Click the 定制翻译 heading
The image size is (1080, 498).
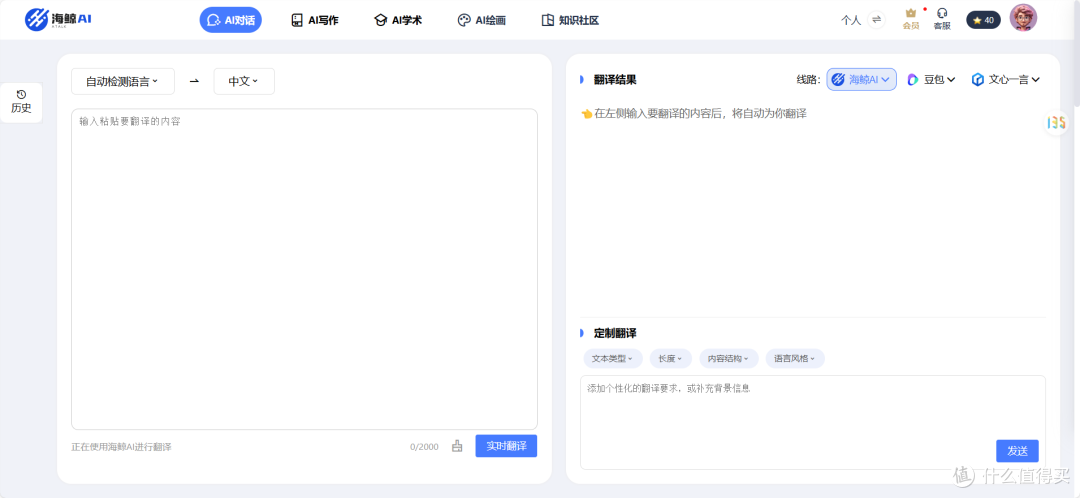click(x=615, y=333)
